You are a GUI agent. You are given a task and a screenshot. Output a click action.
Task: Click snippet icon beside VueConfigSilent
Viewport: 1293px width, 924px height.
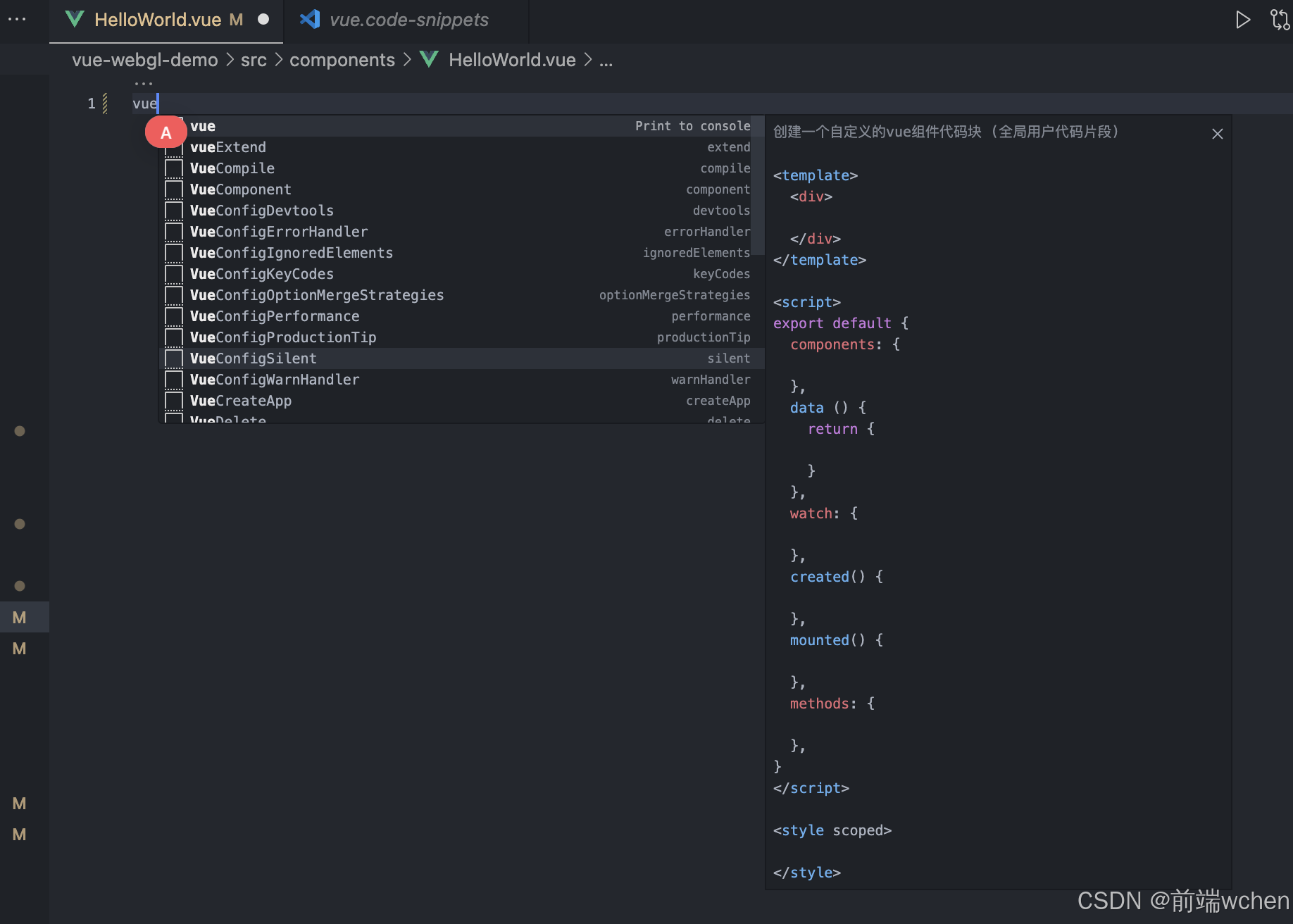coord(174,358)
